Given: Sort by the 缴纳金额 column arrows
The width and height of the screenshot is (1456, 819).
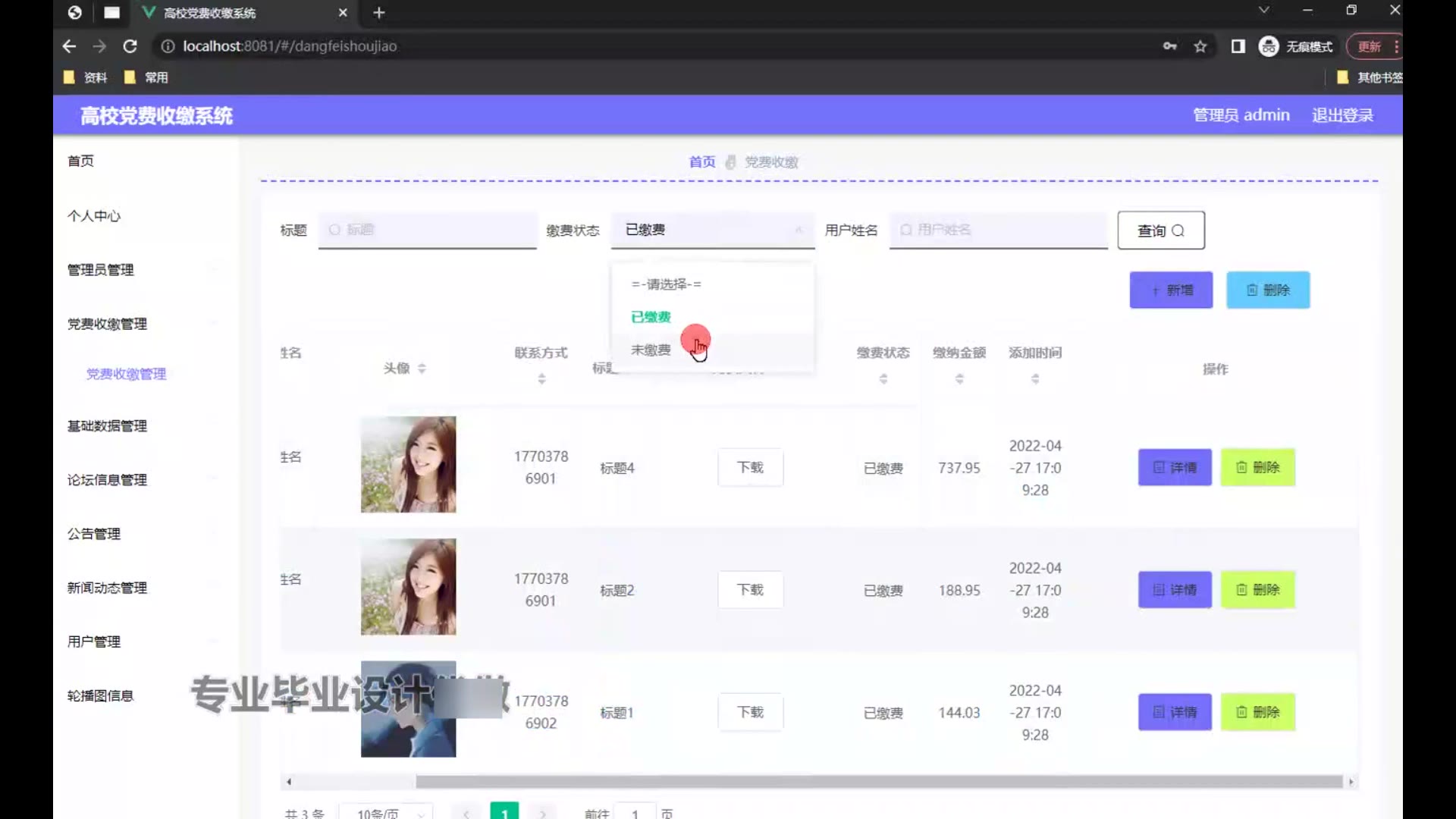Looking at the screenshot, I should (959, 378).
